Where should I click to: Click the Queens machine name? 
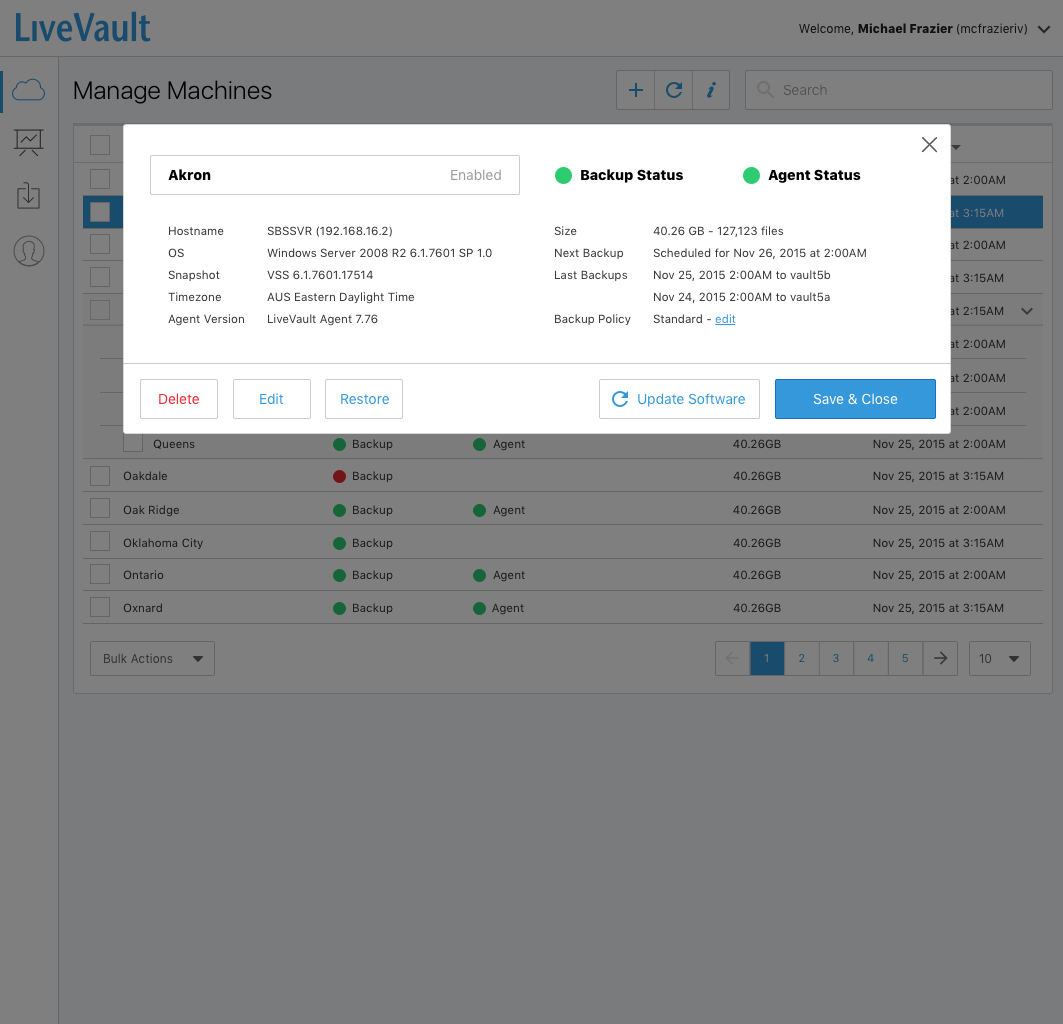[174, 444]
